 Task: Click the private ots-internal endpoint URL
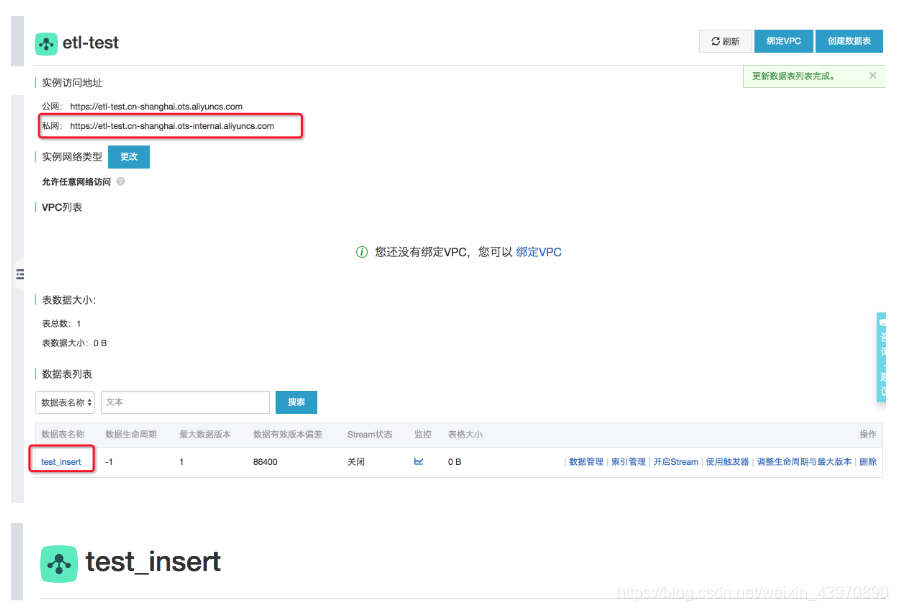(172, 126)
